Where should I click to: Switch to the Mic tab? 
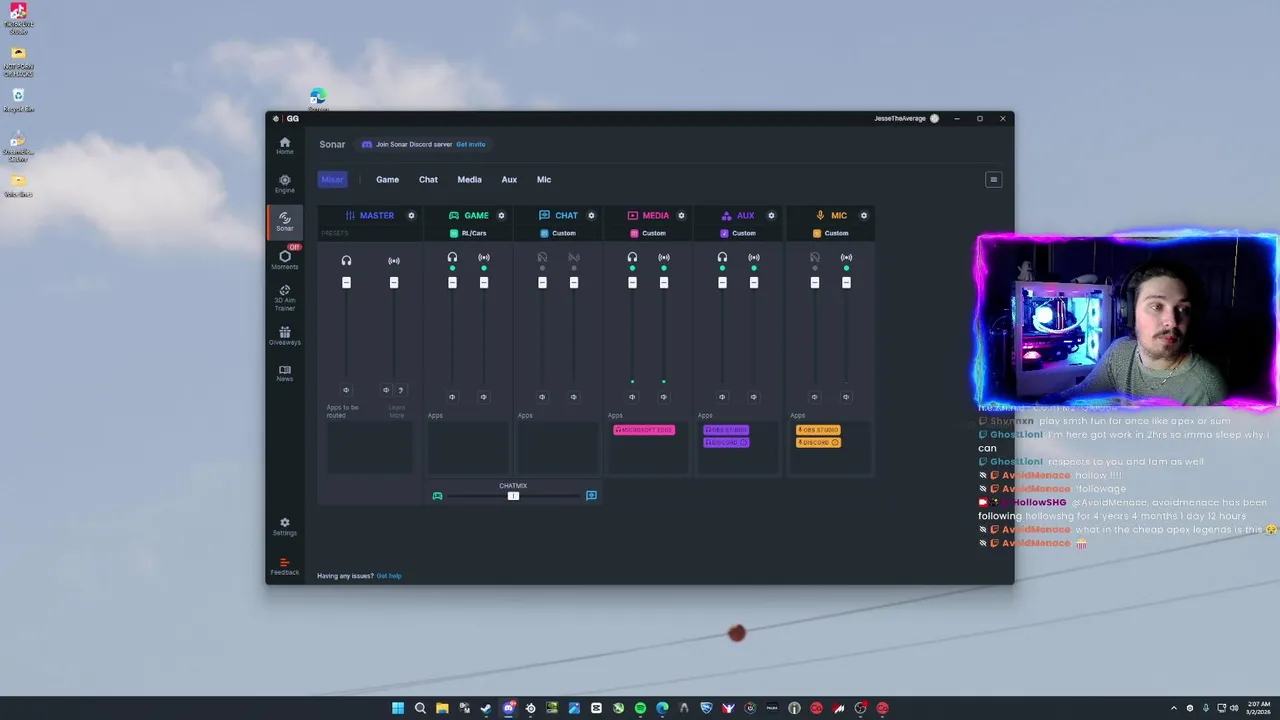(544, 180)
